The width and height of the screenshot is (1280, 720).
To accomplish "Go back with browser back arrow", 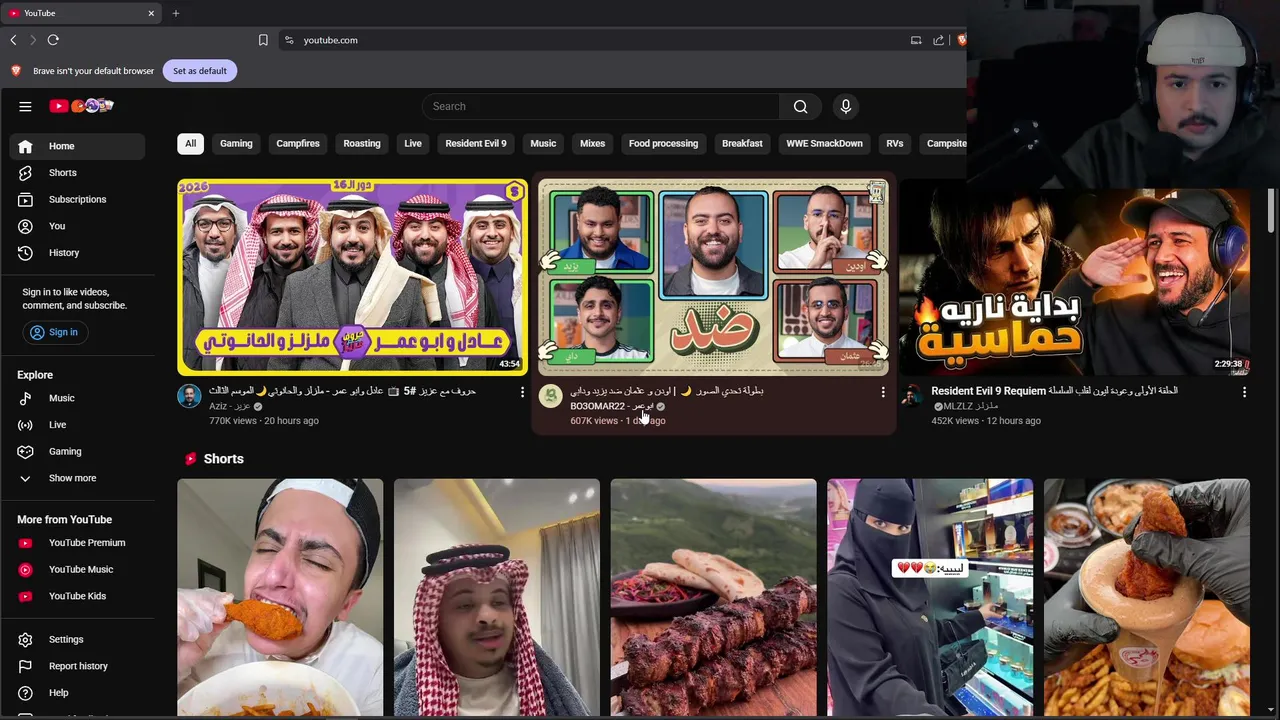I will click(x=13, y=40).
